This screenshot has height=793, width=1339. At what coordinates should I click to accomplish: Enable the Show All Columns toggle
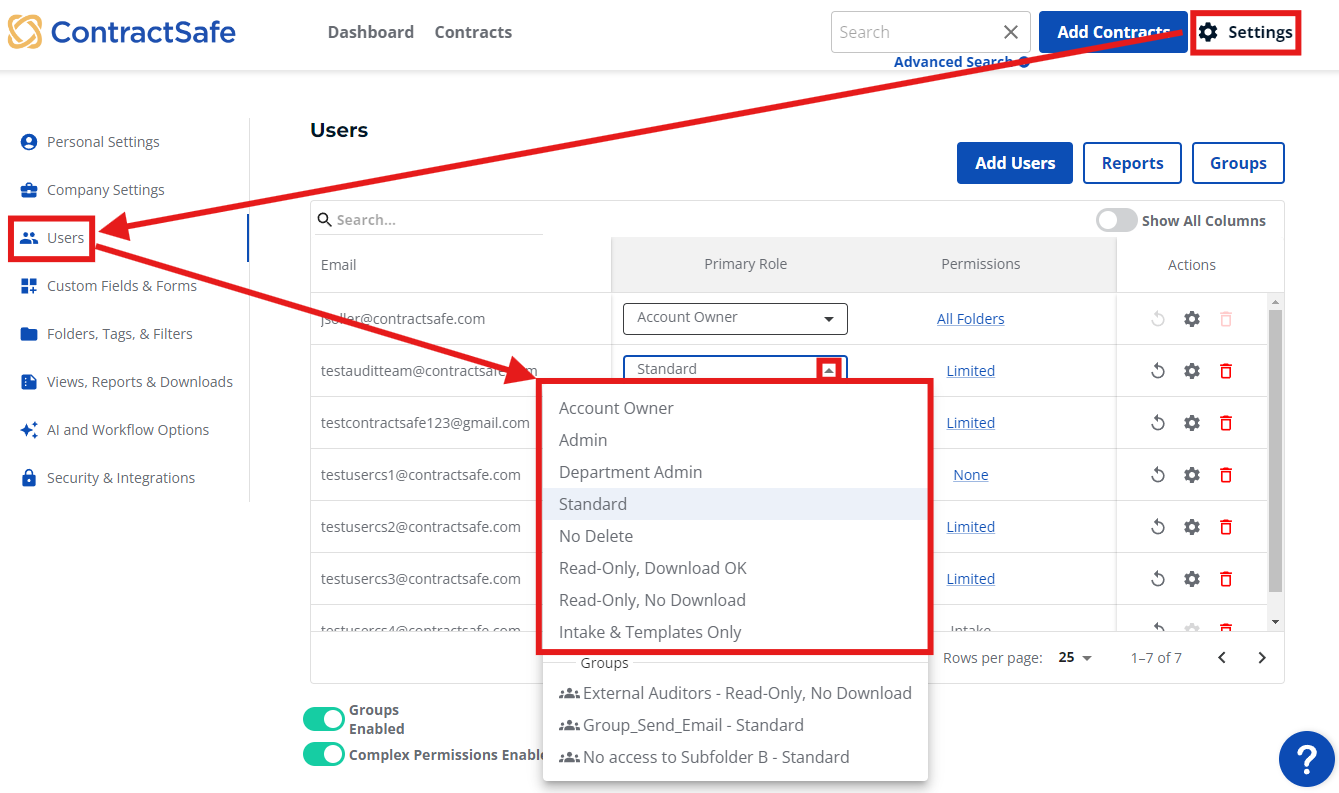(1116, 220)
